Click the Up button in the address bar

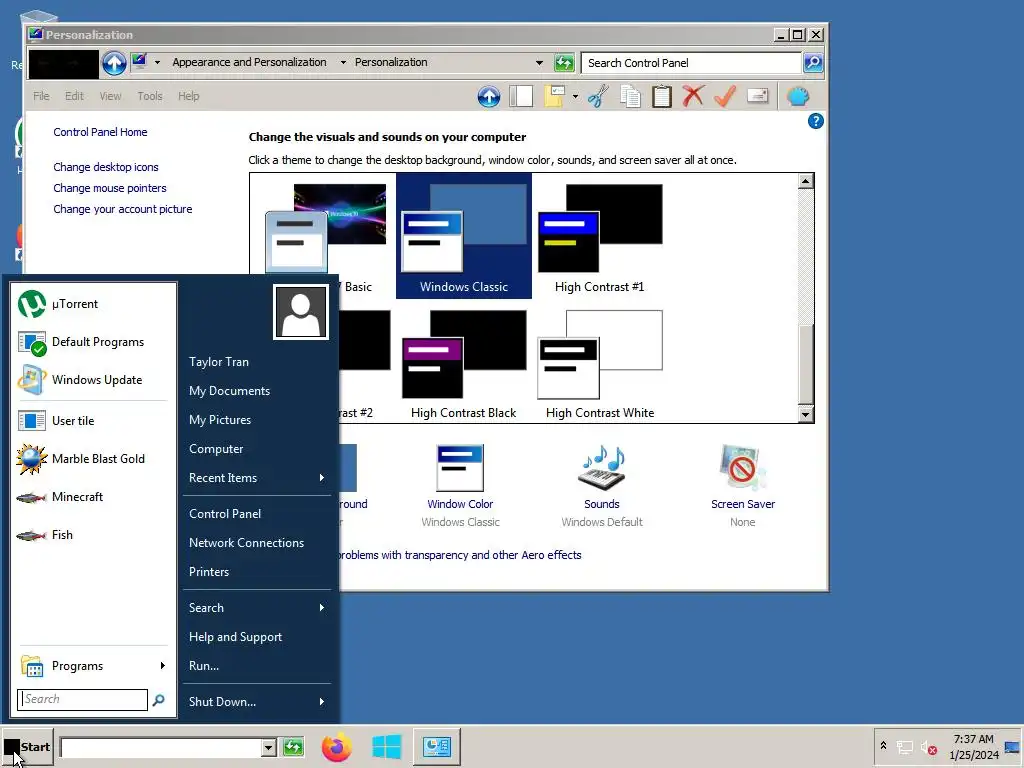tap(114, 63)
